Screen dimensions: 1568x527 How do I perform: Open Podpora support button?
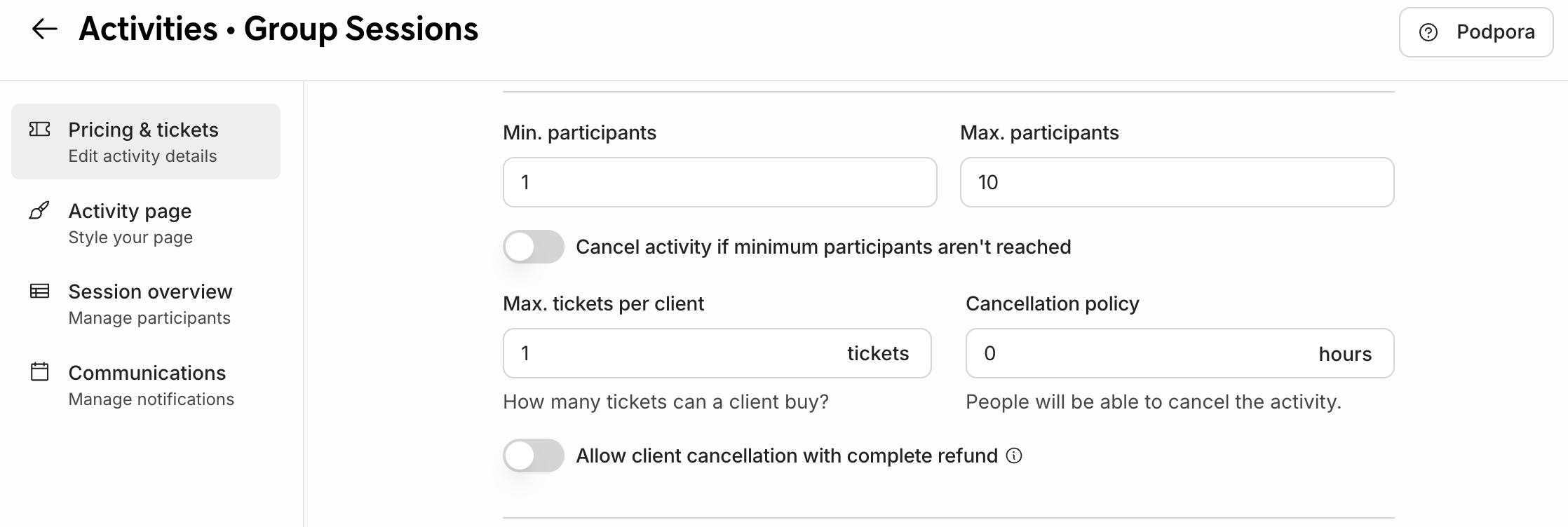(1475, 32)
